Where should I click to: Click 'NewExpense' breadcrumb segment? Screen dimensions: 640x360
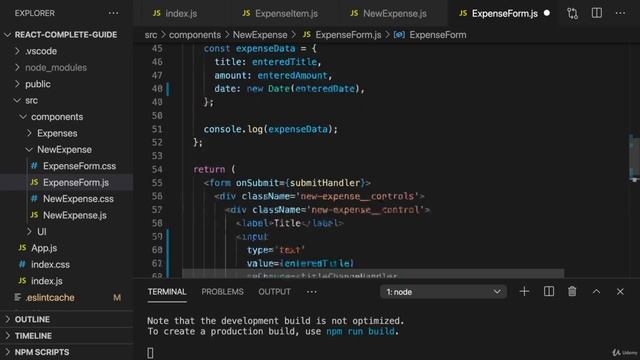[260, 35]
